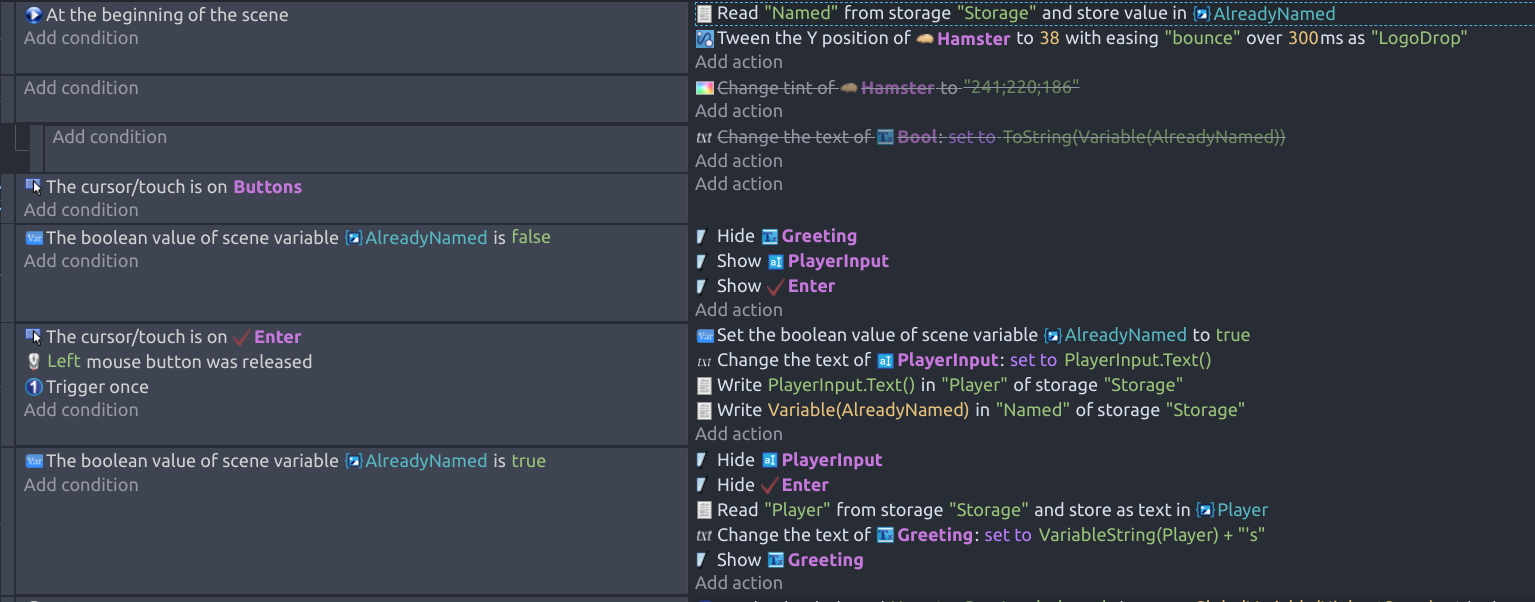
Task: Click 'Add action' below Write "Named" storage action
Action: pyautogui.click(x=739, y=434)
